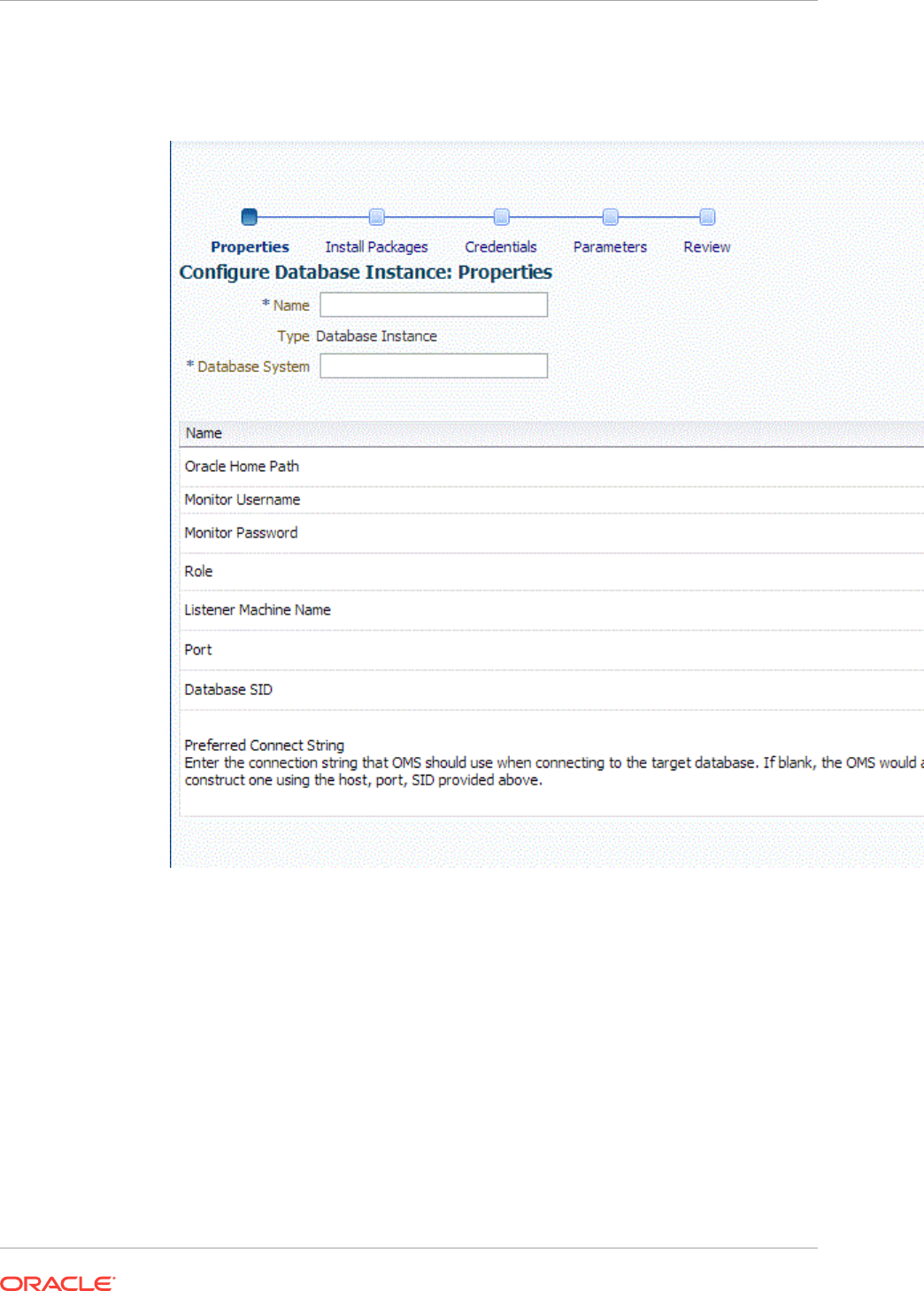Select the Monitor Password row
924x1291 pixels.
point(551,533)
